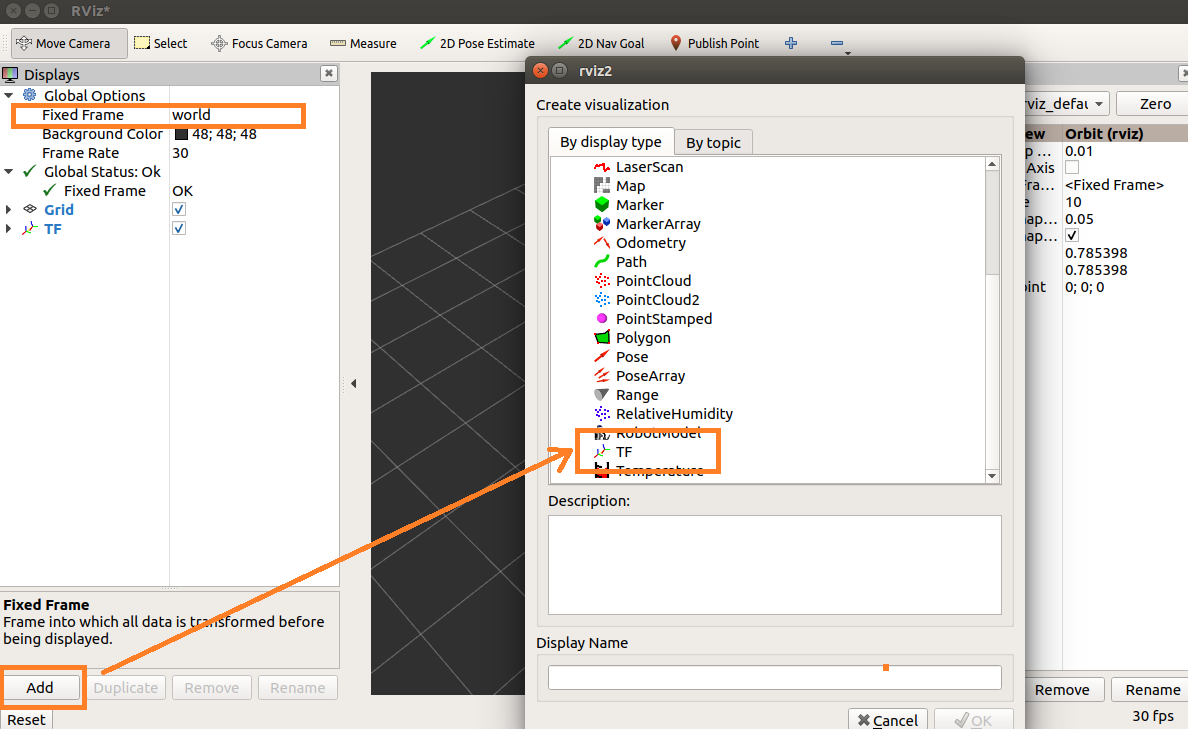Screen dimensions: 1188x729
Task: Select the Publish Point tool
Action: click(x=714, y=43)
